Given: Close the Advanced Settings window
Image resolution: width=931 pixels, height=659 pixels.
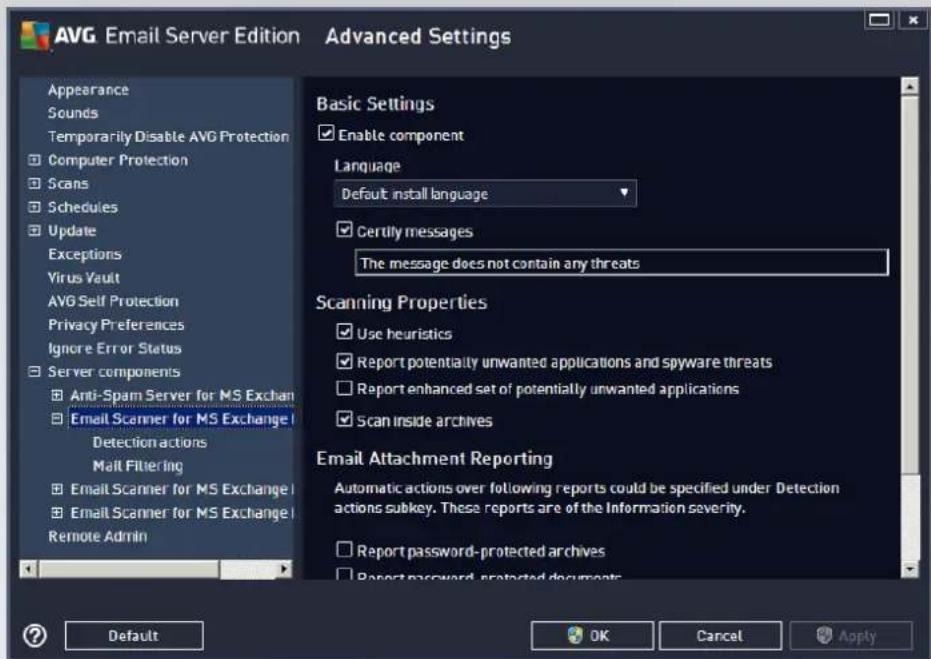Looking at the screenshot, I should (913, 20).
